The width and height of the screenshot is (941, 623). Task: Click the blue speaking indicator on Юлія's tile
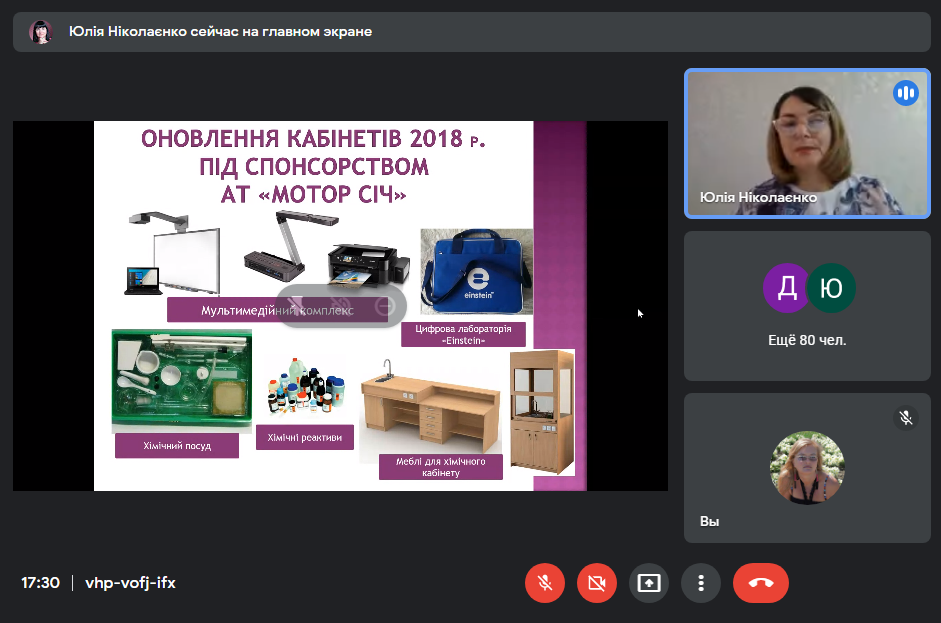coord(906,93)
